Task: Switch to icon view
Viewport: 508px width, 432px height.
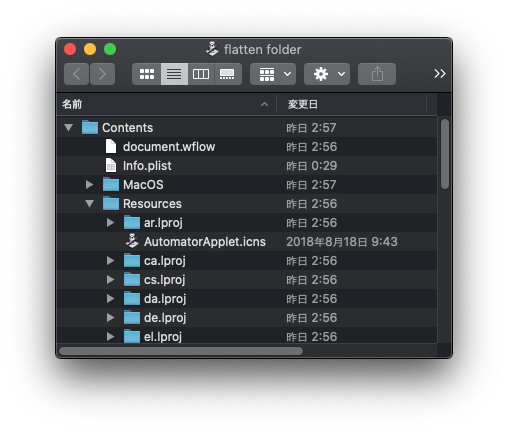Action: pyautogui.click(x=147, y=74)
